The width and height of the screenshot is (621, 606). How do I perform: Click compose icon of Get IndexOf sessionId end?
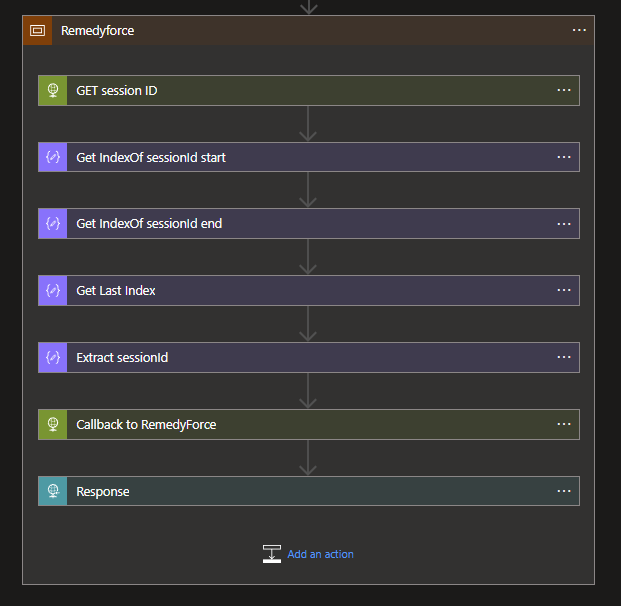pyautogui.click(x=53, y=223)
